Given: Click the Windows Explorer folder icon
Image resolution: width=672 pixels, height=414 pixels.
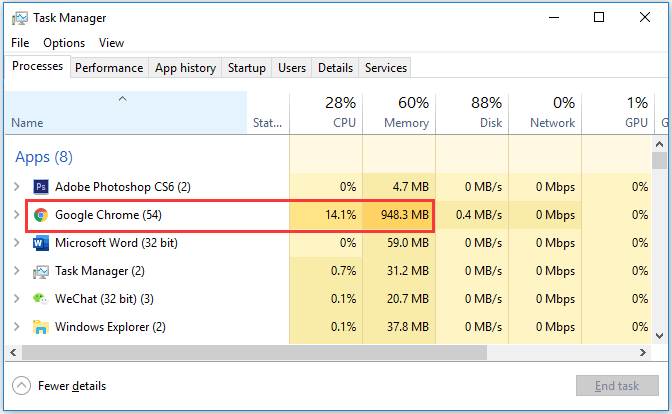Looking at the screenshot, I should coord(41,327).
